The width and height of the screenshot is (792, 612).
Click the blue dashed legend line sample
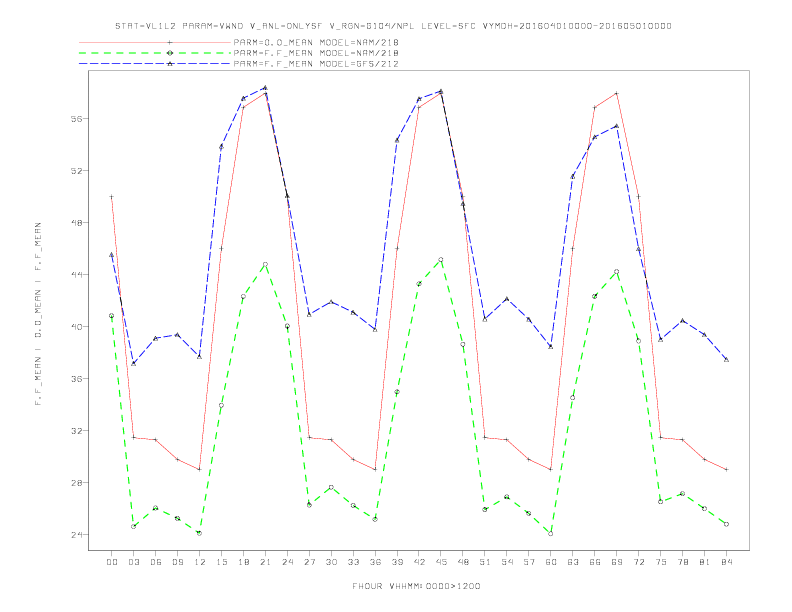[x=155, y=64]
